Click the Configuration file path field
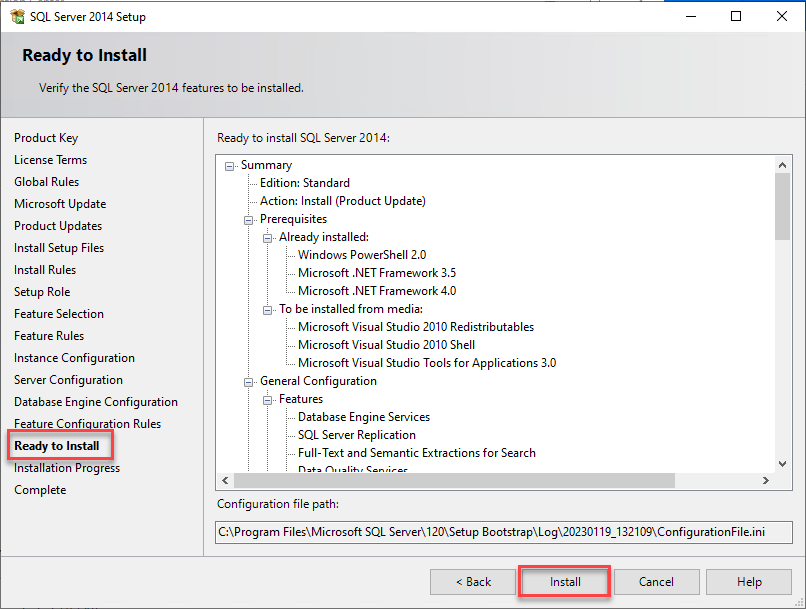This screenshot has height=609, width=806. click(x=504, y=532)
